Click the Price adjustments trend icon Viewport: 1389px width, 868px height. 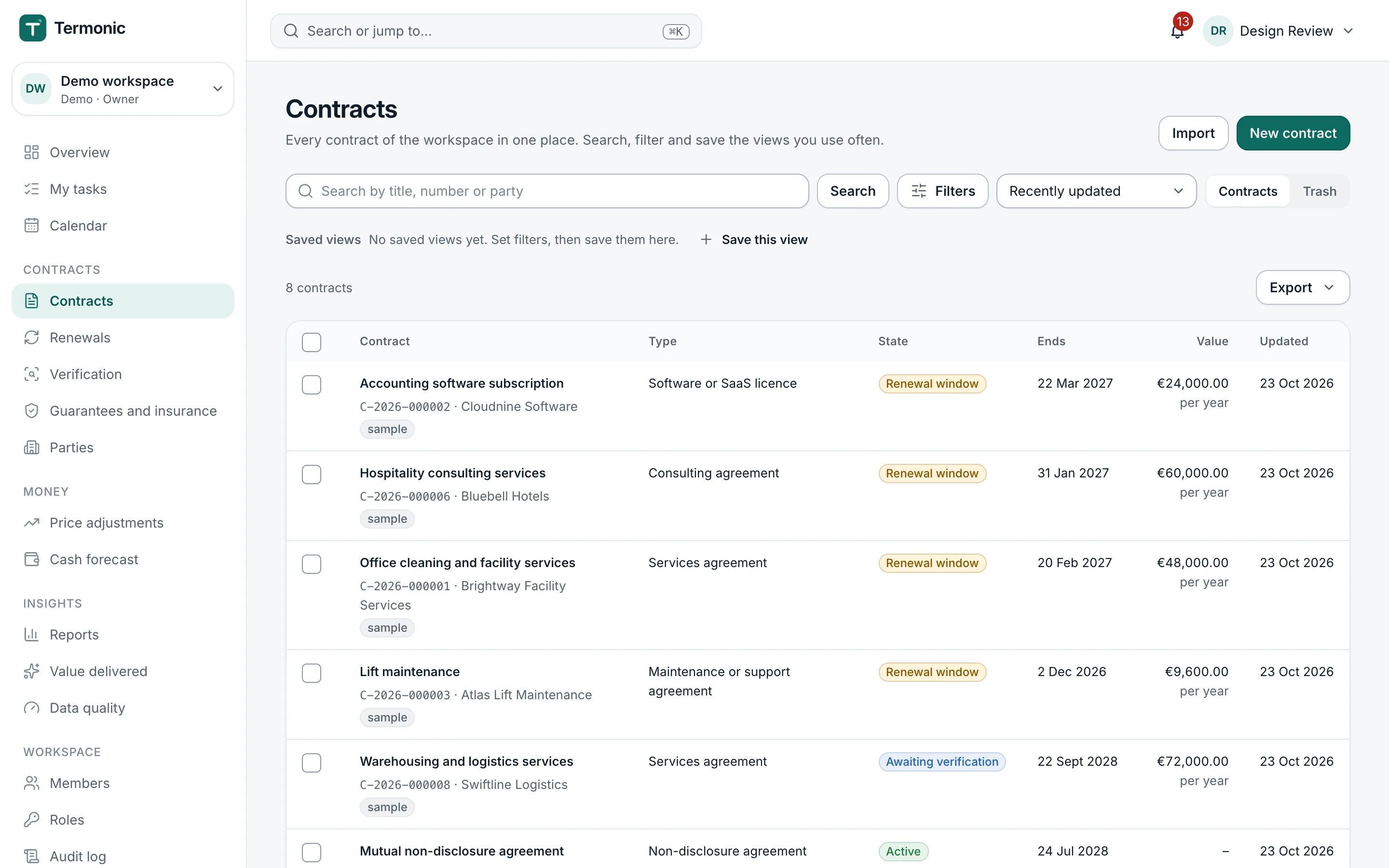point(31,523)
